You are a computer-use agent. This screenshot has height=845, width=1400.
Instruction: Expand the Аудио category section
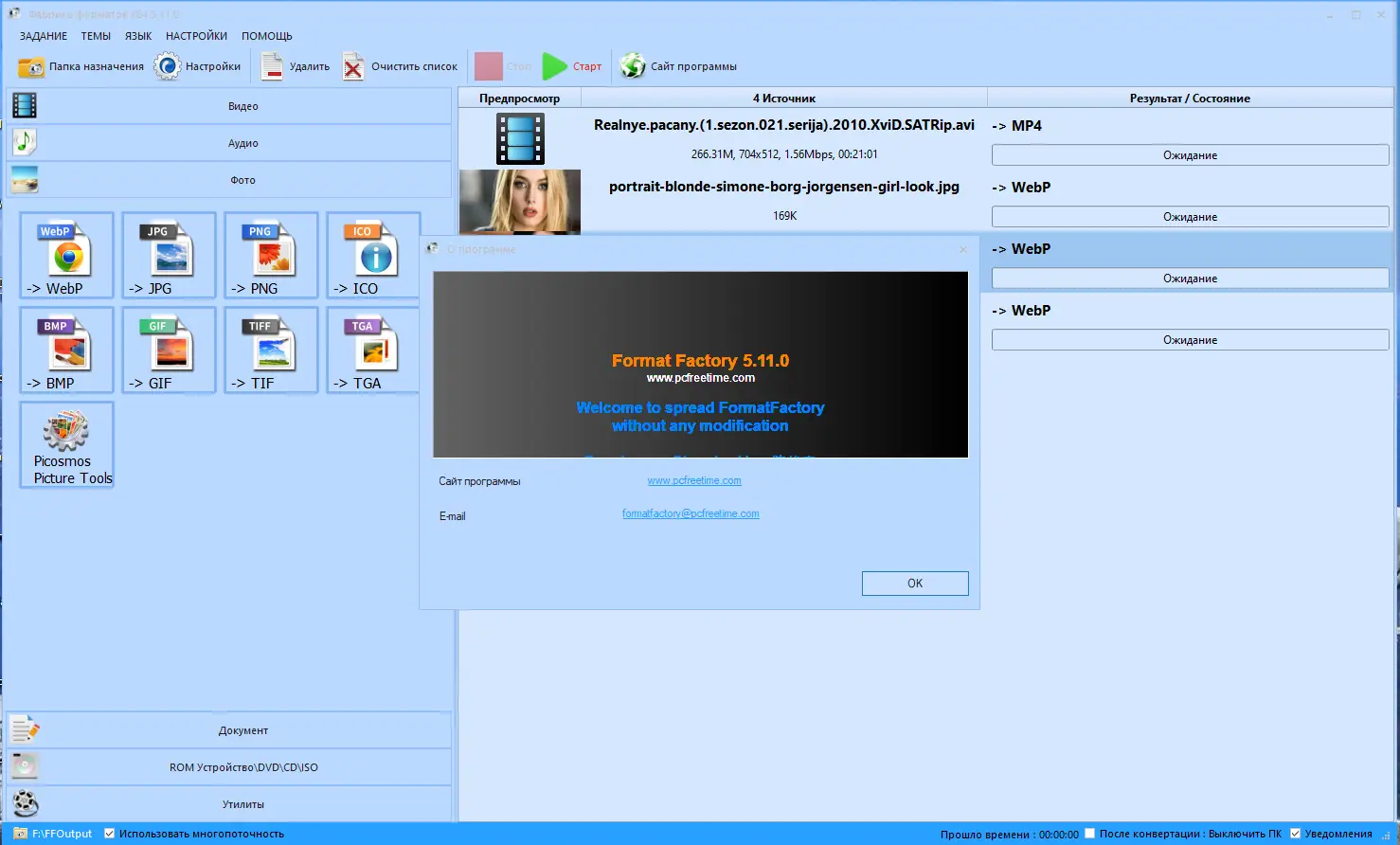242,142
